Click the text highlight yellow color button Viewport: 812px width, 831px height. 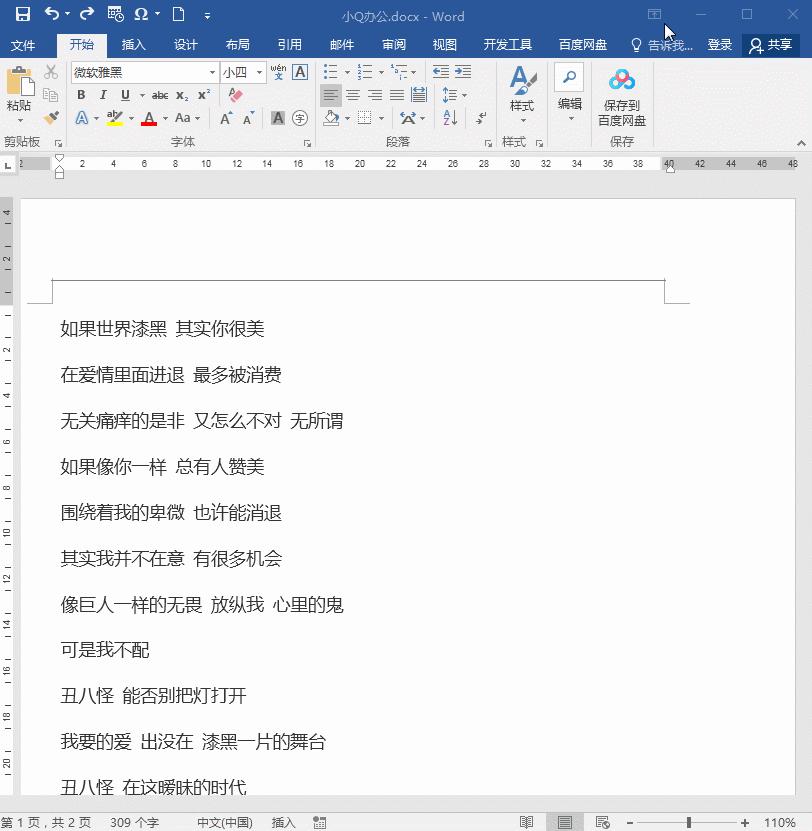[114, 118]
